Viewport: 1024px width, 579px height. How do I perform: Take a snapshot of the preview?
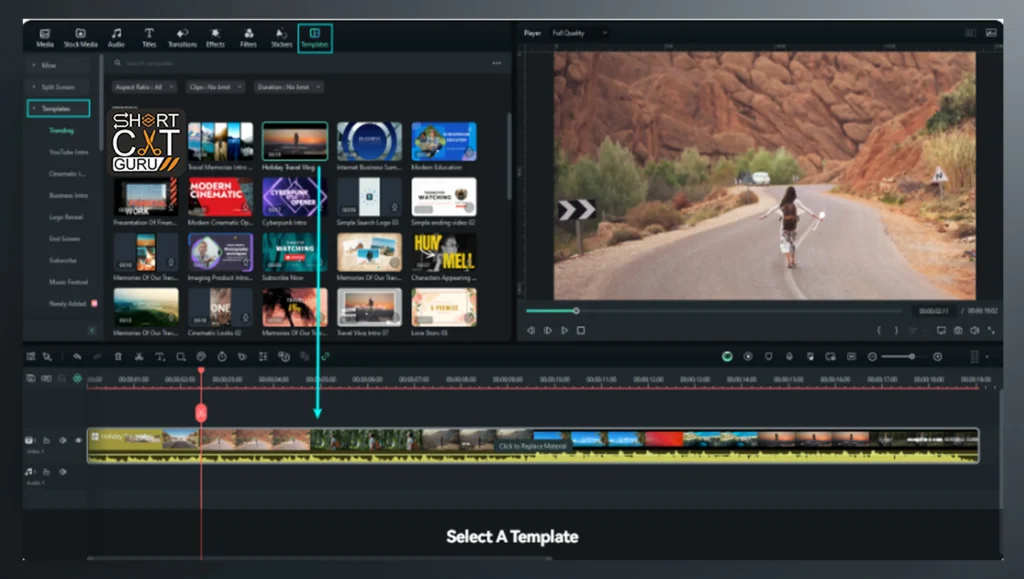[957, 331]
